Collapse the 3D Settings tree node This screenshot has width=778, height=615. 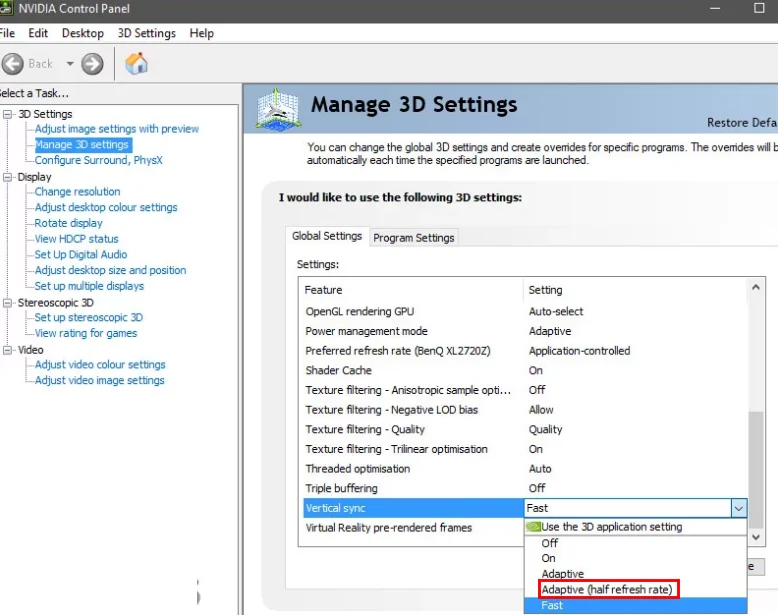[x=7, y=114]
